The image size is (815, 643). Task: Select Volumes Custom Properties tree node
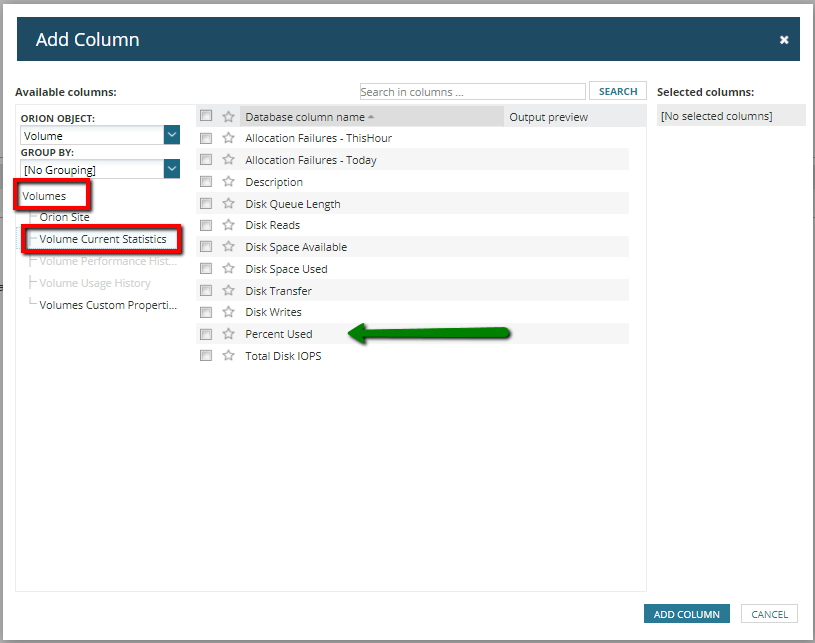pyautogui.click(x=108, y=305)
